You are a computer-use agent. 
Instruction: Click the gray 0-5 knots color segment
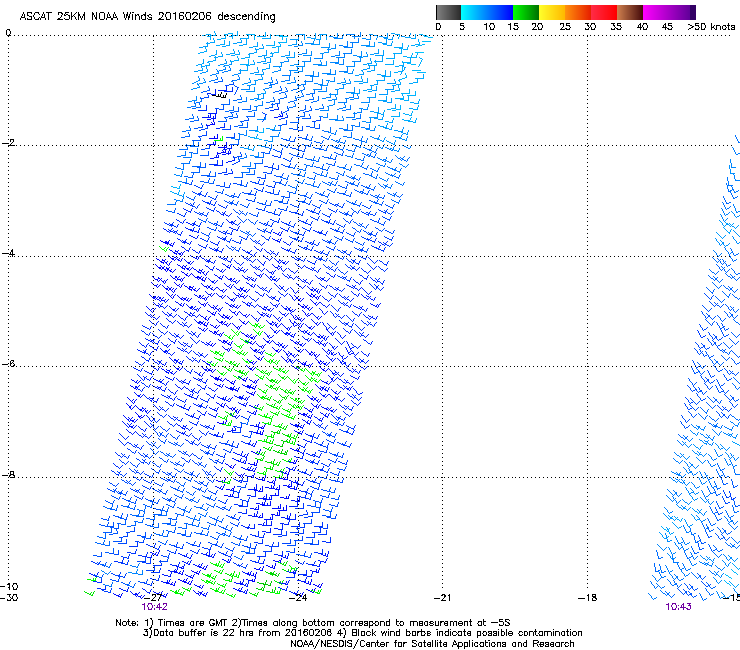(x=448, y=12)
